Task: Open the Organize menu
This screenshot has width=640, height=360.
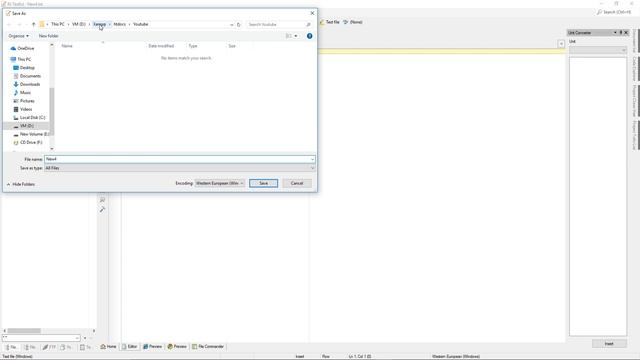Action: point(18,36)
